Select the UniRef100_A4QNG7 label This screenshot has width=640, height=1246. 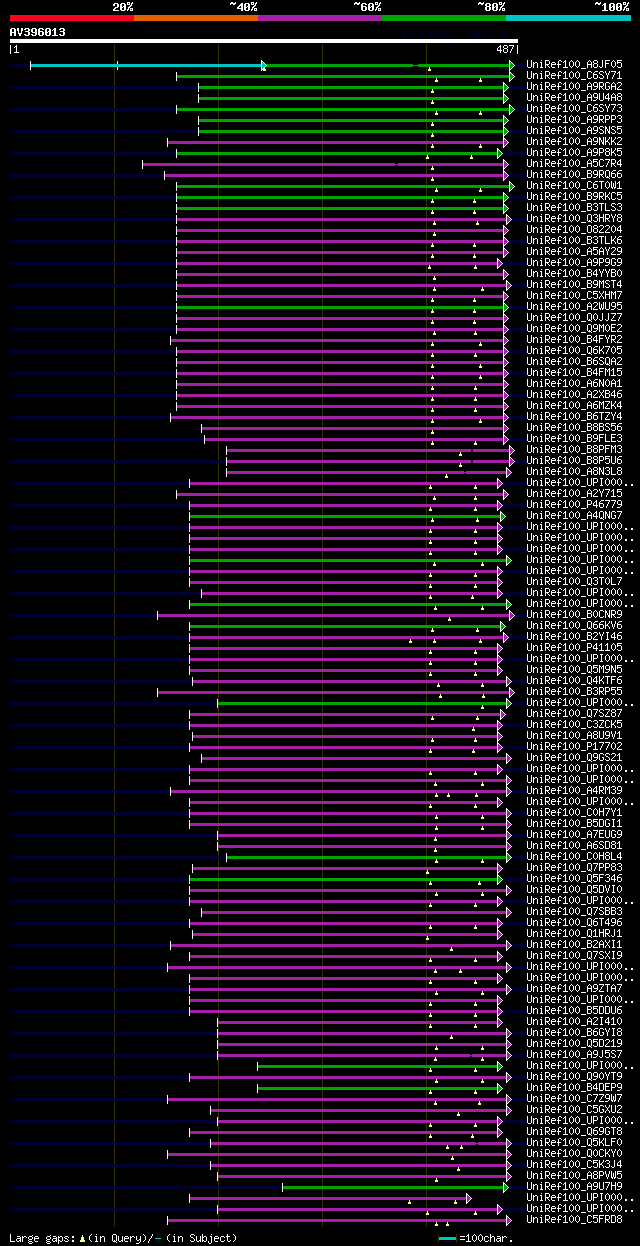[575, 516]
